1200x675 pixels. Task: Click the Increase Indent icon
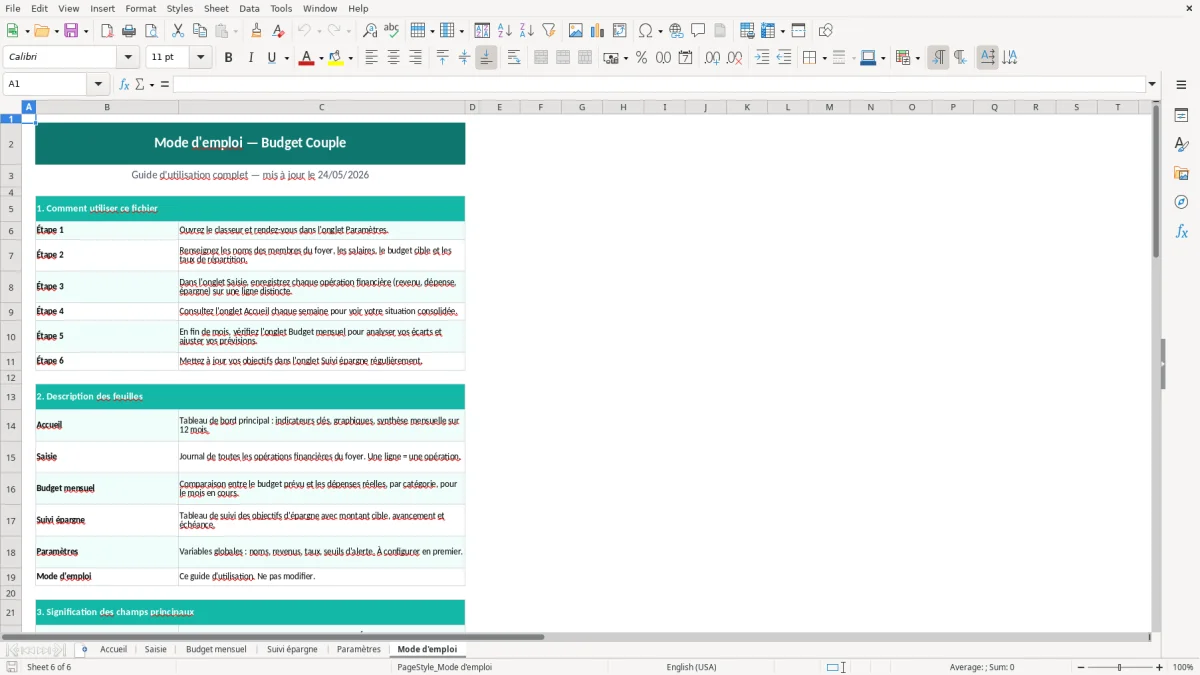(x=762, y=58)
